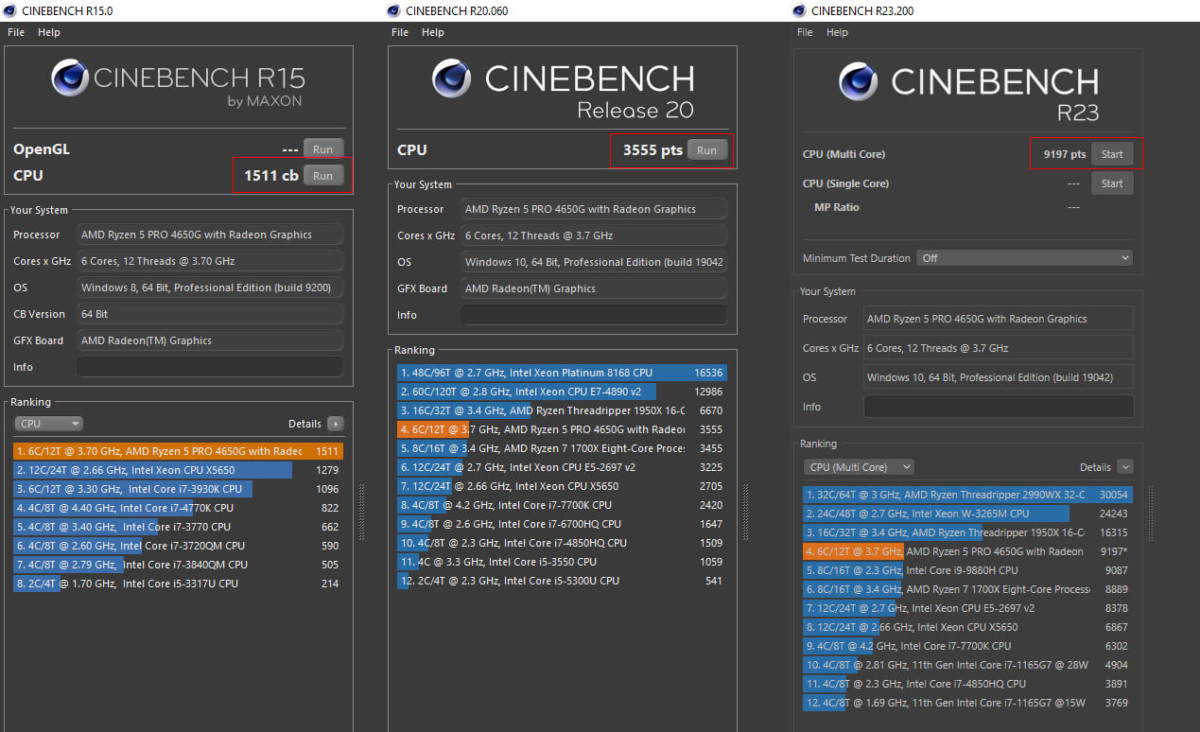Start the CPU (Multi Core) test in R23
1200x732 pixels.
(1112, 154)
